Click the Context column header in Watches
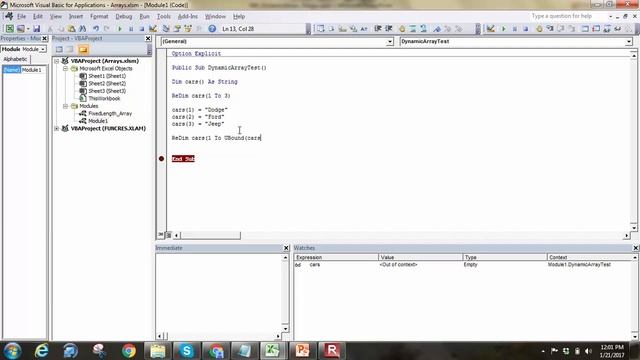The width and height of the screenshot is (640, 360). (x=590, y=257)
